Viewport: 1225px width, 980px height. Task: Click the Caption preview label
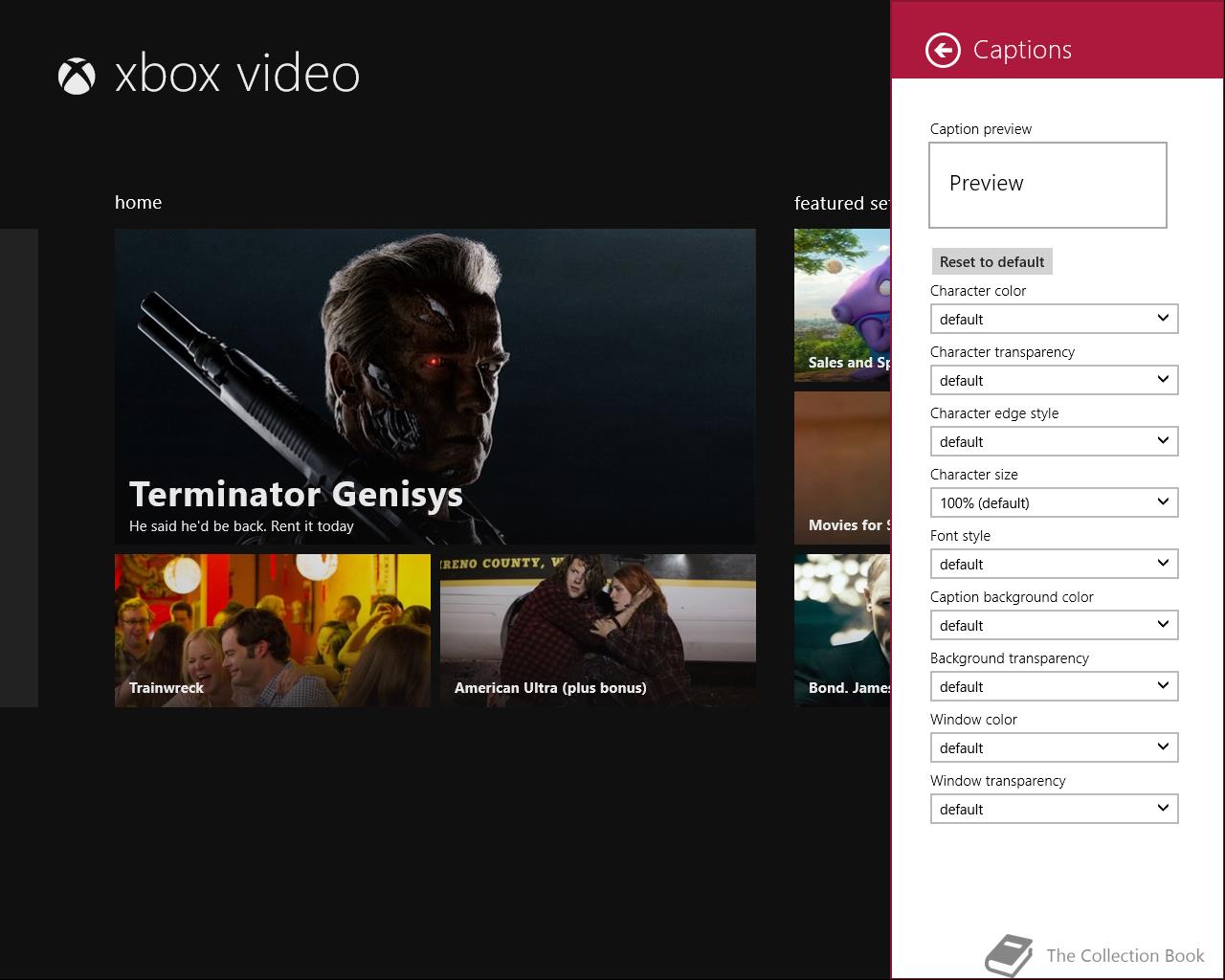point(981,129)
